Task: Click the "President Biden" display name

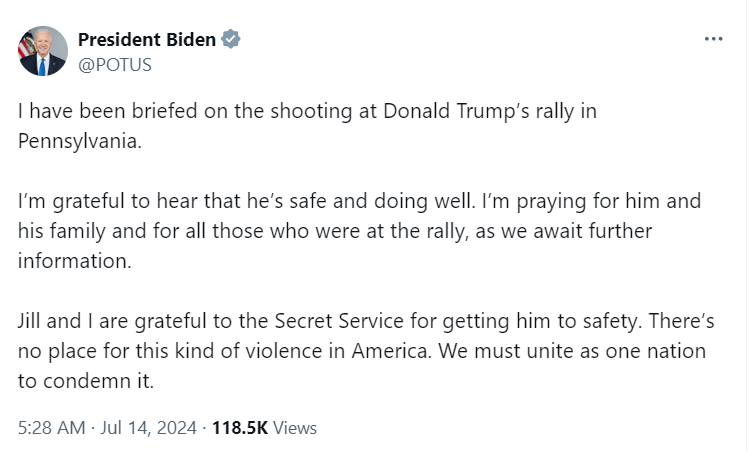Action: [146, 40]
